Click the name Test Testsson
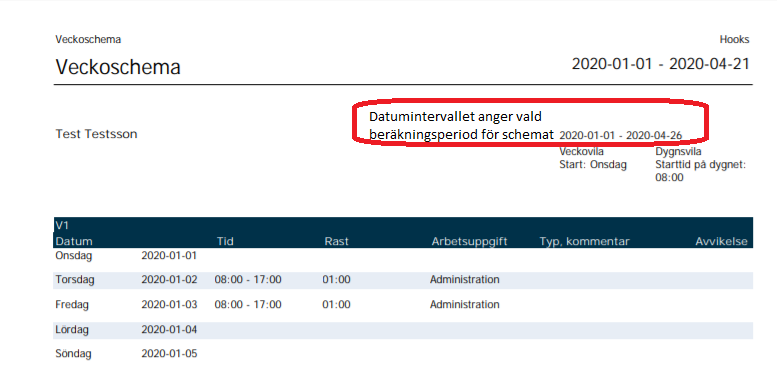This screenshot has width=777, height=377. (97, 134)
